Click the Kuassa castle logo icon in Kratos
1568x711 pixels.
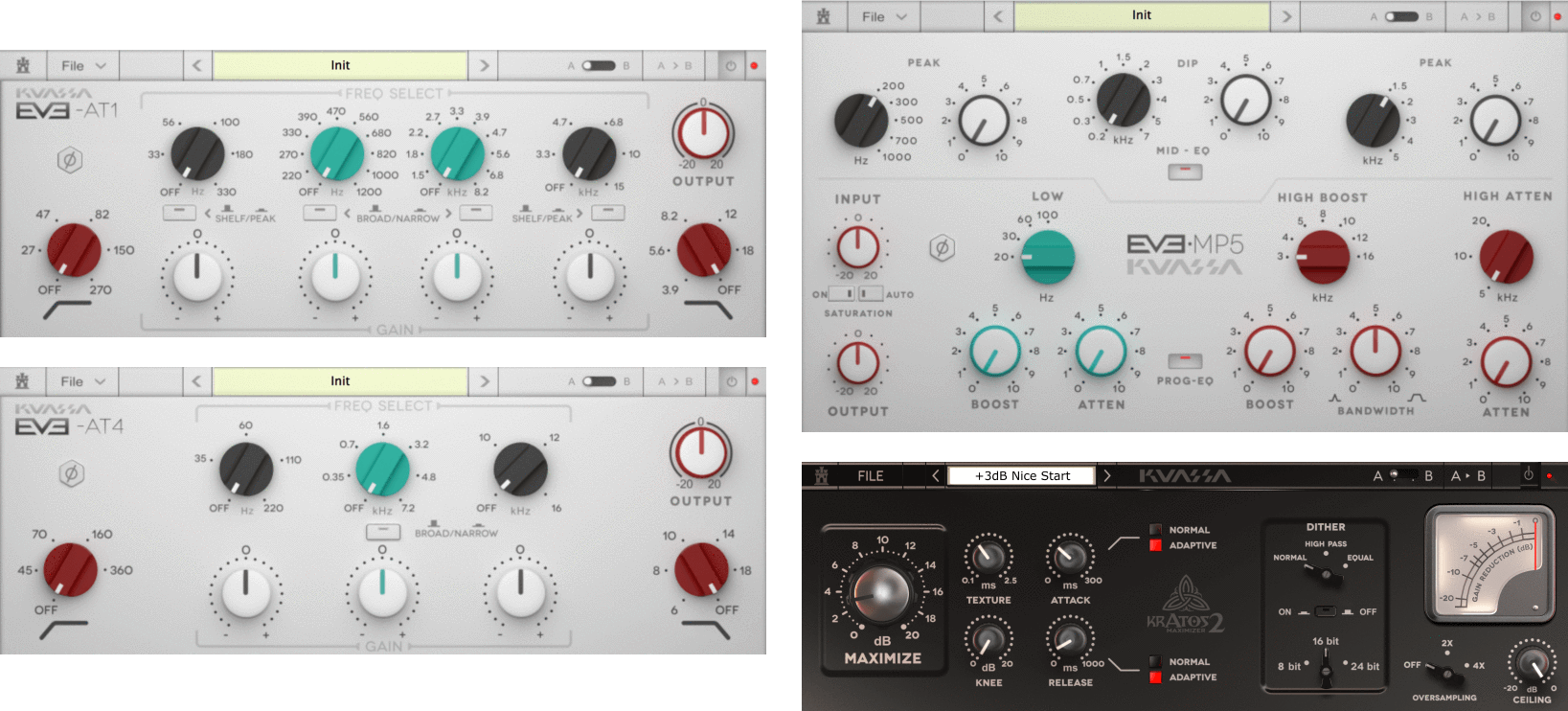pos(821,476)
